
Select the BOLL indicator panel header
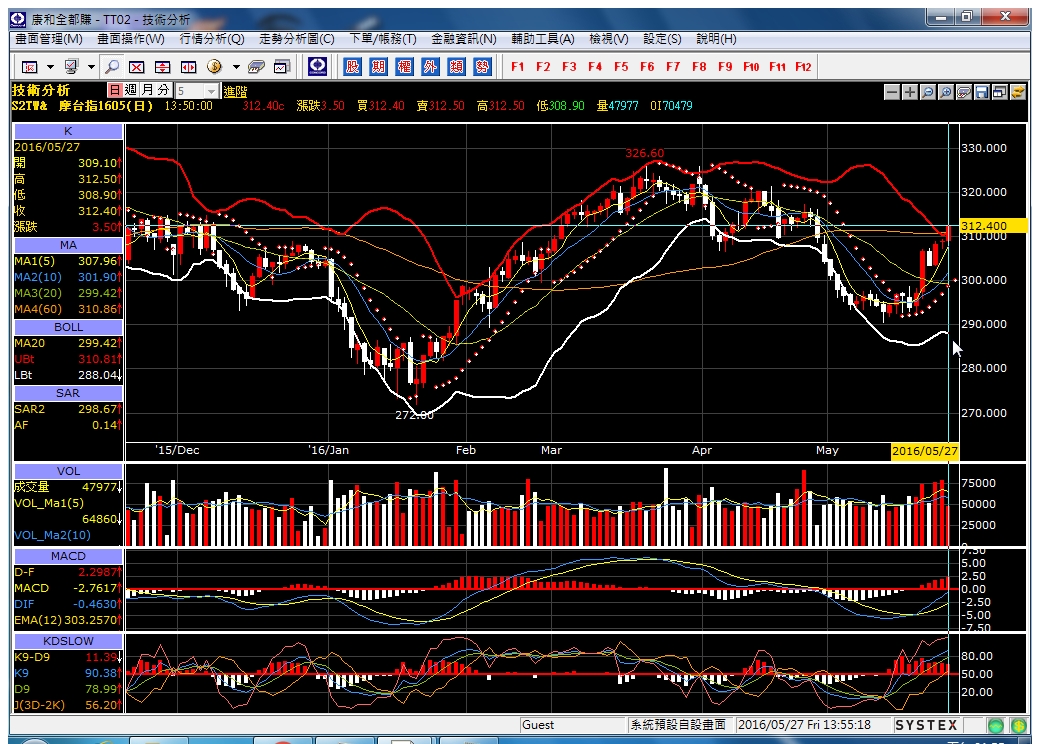click(x=68, y=328)
